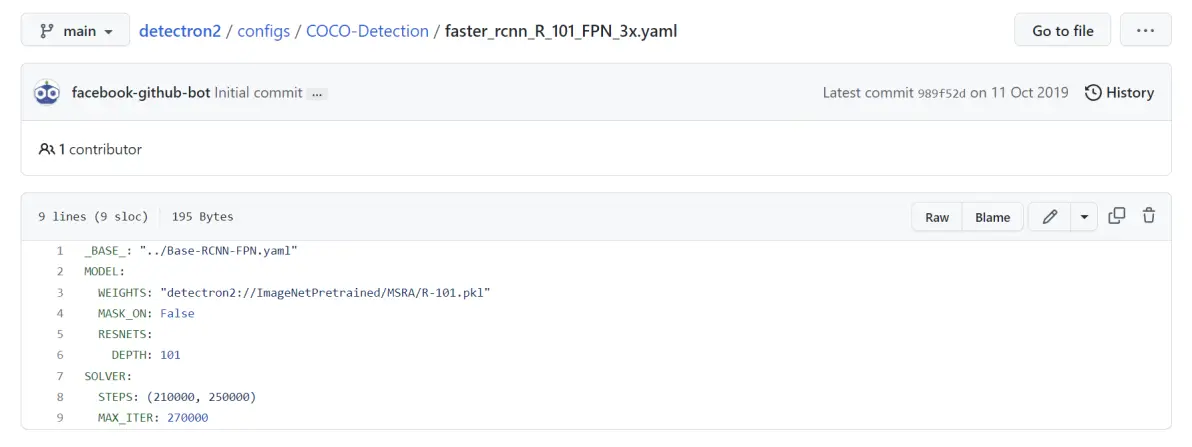Click the History clock icon
This screenshot has height=447, width=1192.
tap(1093, 93)
